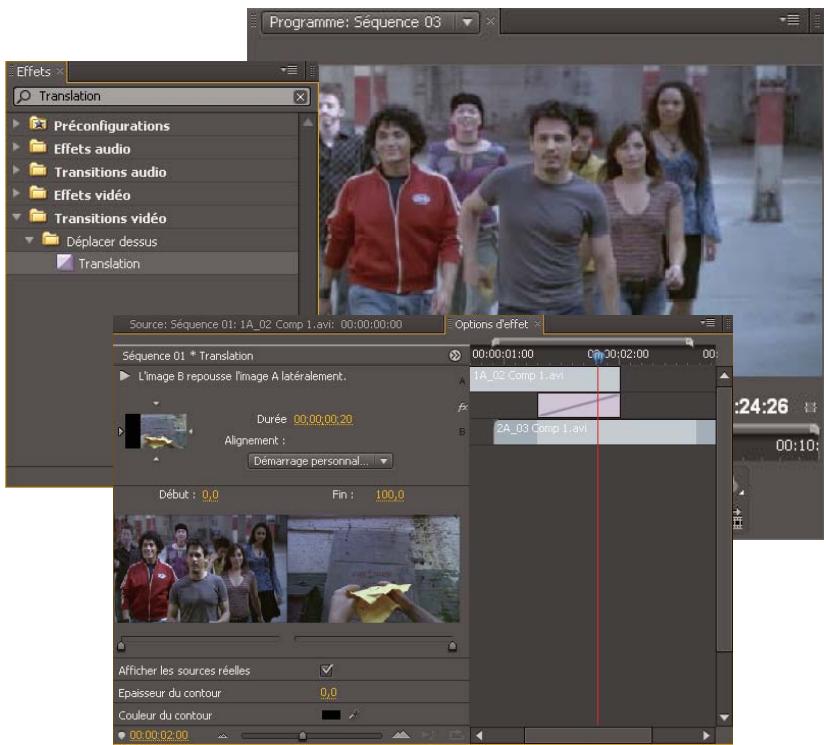Viewport: 828px width, 745px height.
Task: Click the trim monitor icon in Programme panel
Action: (x=738, y=519)
